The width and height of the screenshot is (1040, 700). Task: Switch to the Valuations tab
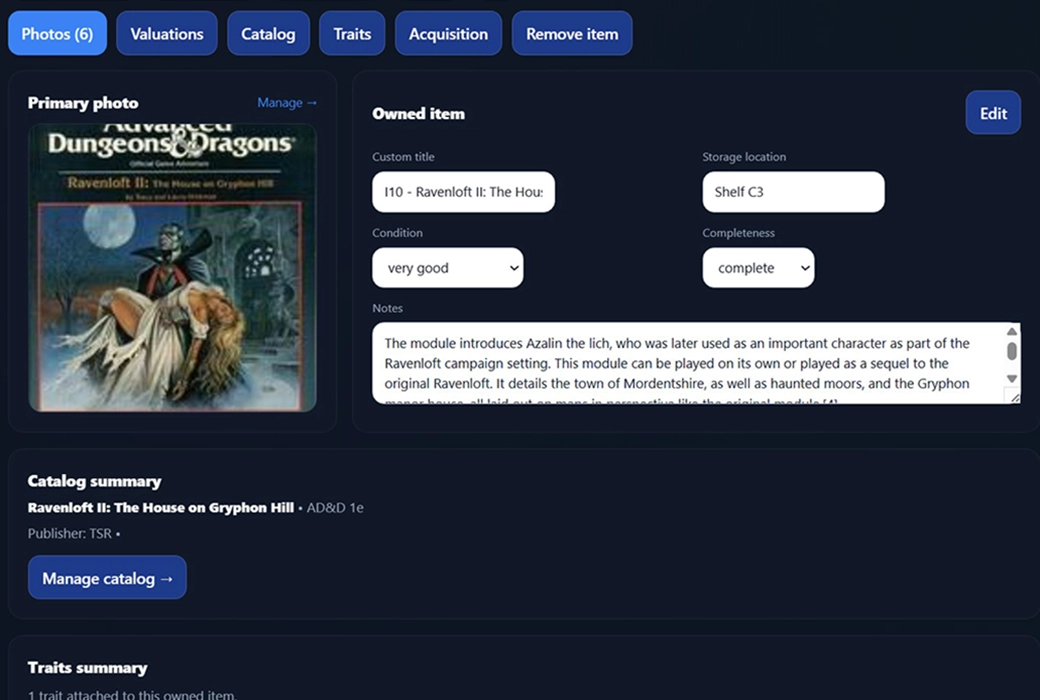click(167, 34)
